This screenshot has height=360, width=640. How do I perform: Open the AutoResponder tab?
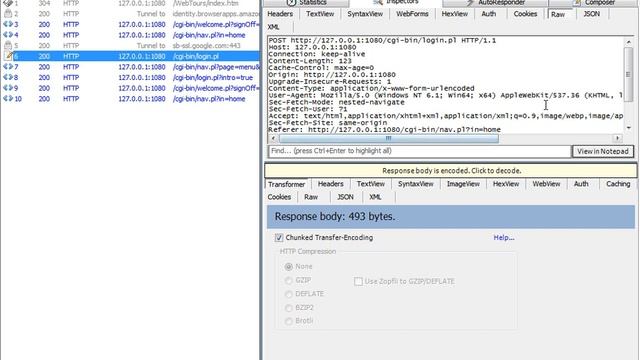(x=495, y=3)
